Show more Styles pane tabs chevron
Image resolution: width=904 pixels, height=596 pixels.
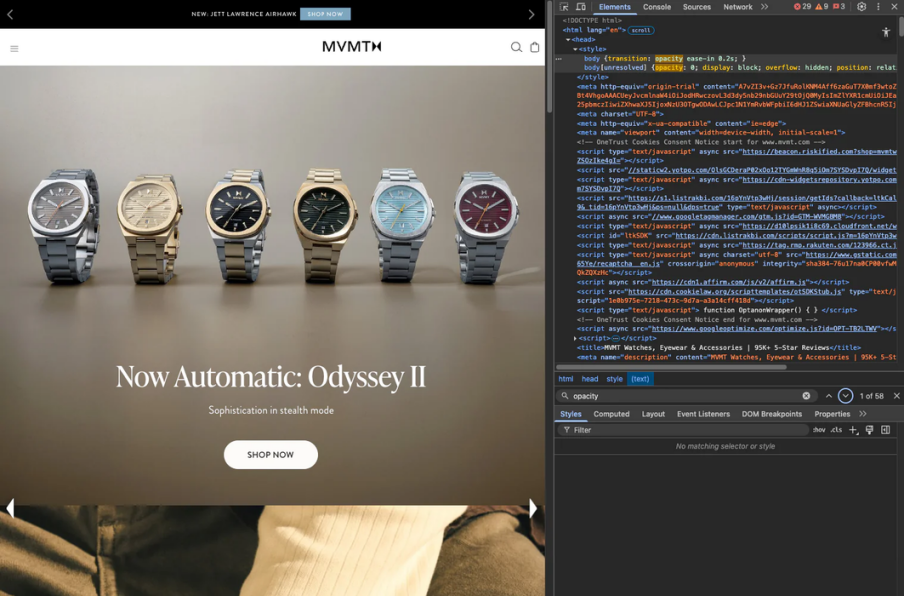pos(862,414)
